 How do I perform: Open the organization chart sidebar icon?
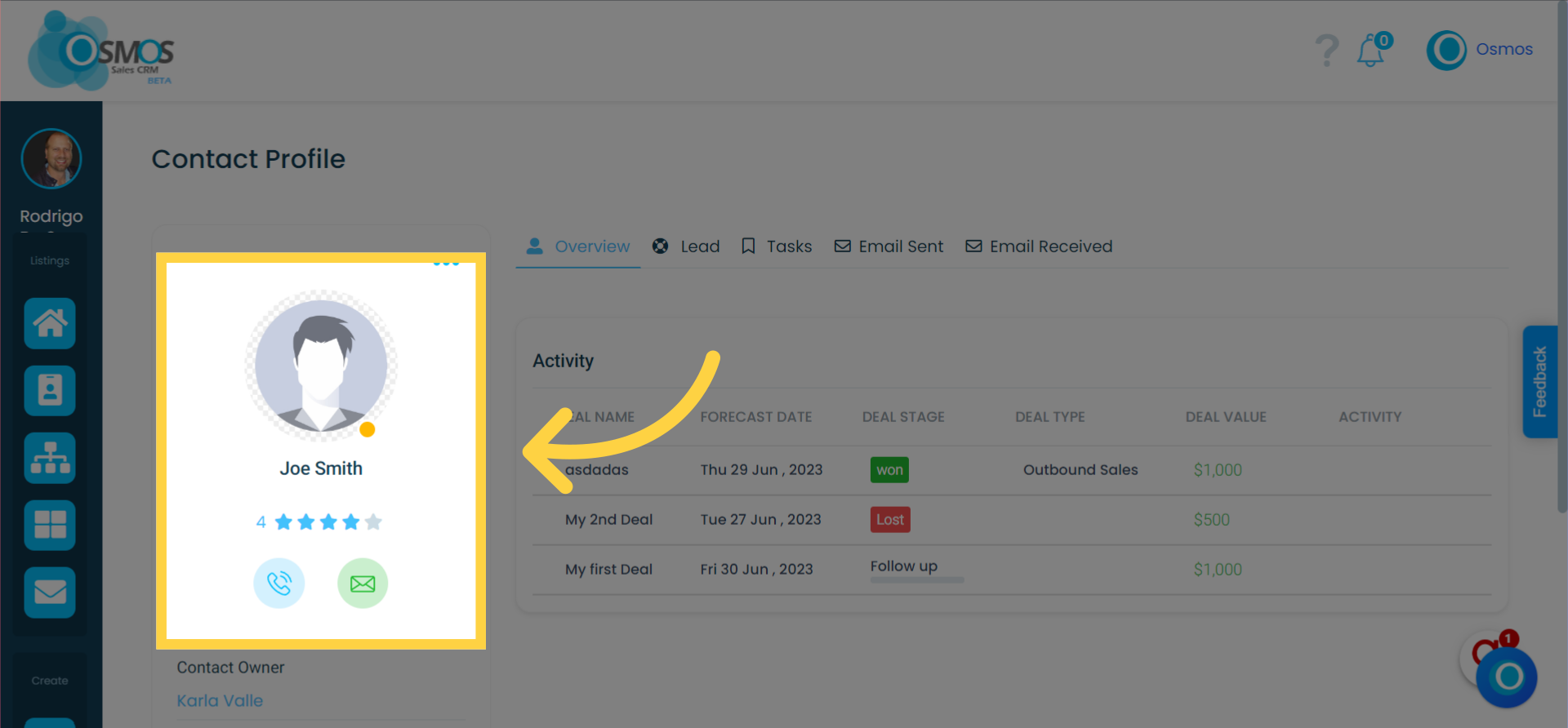50,458
